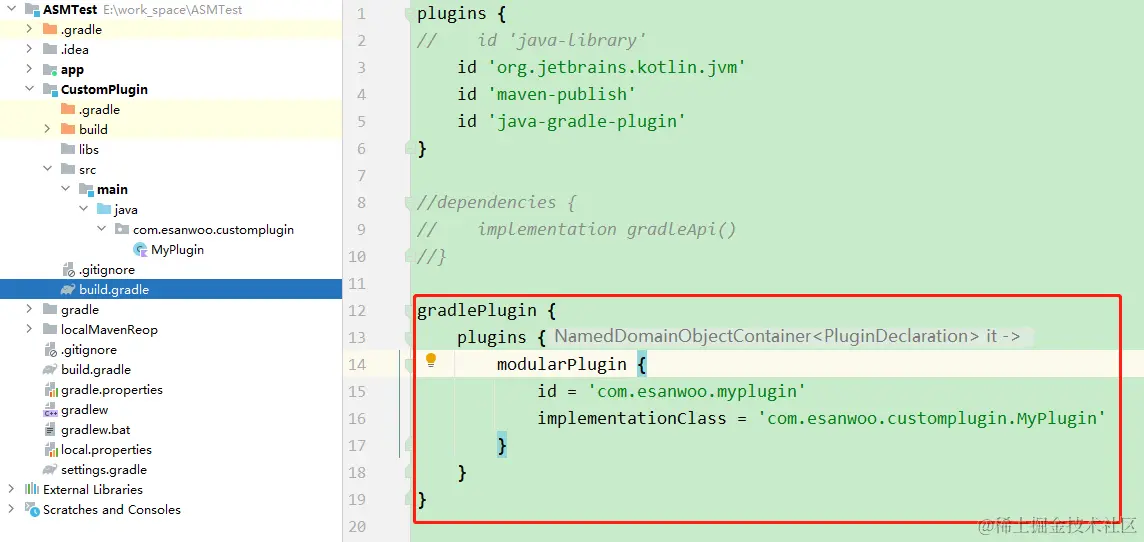This screenshot has height=542, width=1144.
Task: Fold the gradlePlugin block at line 12
Action: (x=410, y=311)
